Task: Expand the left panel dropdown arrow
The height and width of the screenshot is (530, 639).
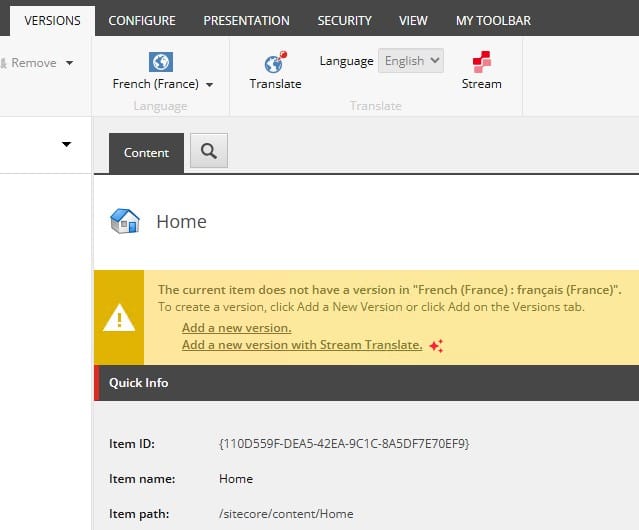Action: coord(66,145)
